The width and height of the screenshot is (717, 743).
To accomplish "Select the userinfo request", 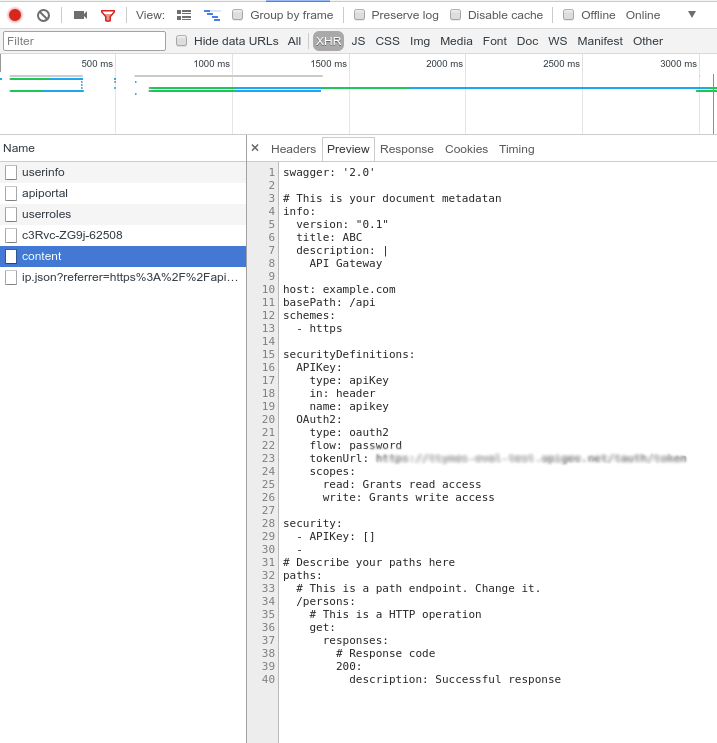I will pos(123,172).
